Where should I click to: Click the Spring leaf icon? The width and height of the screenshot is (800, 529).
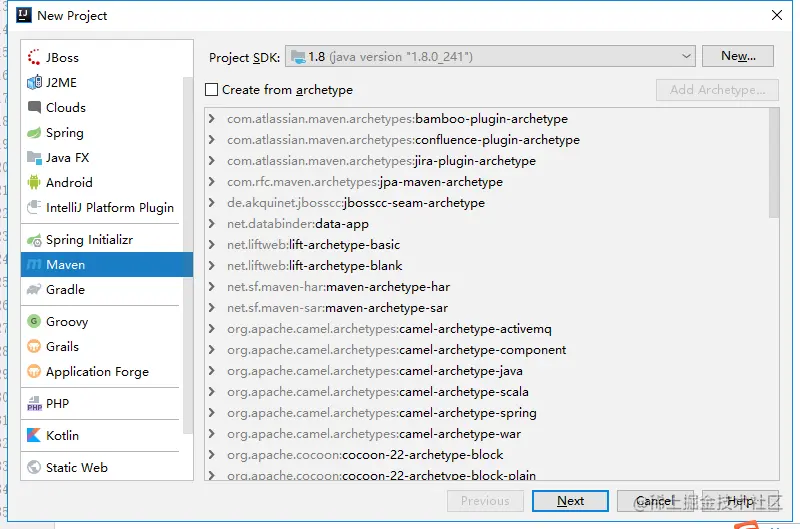[34, 133]
